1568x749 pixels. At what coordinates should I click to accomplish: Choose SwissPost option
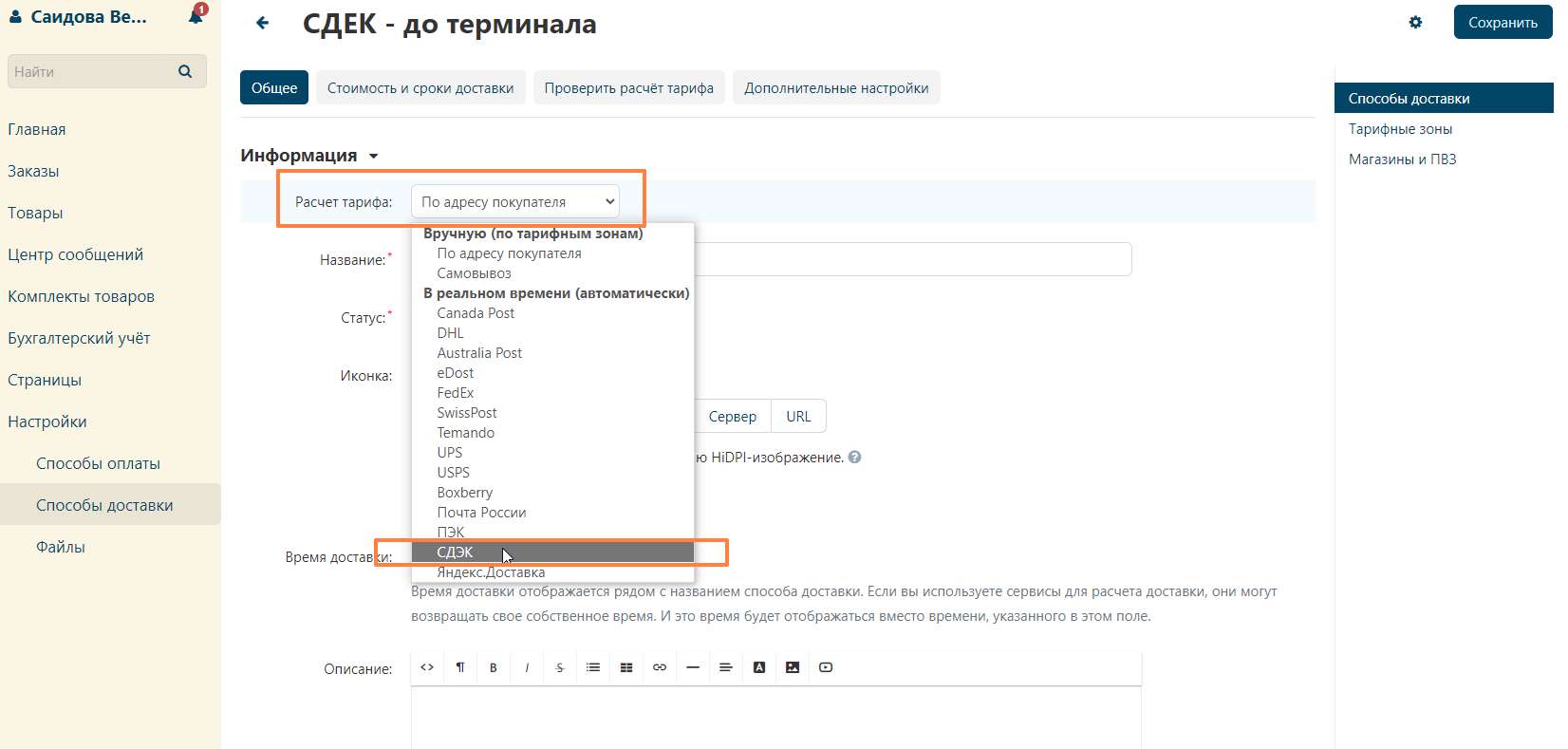click(552, 413)
